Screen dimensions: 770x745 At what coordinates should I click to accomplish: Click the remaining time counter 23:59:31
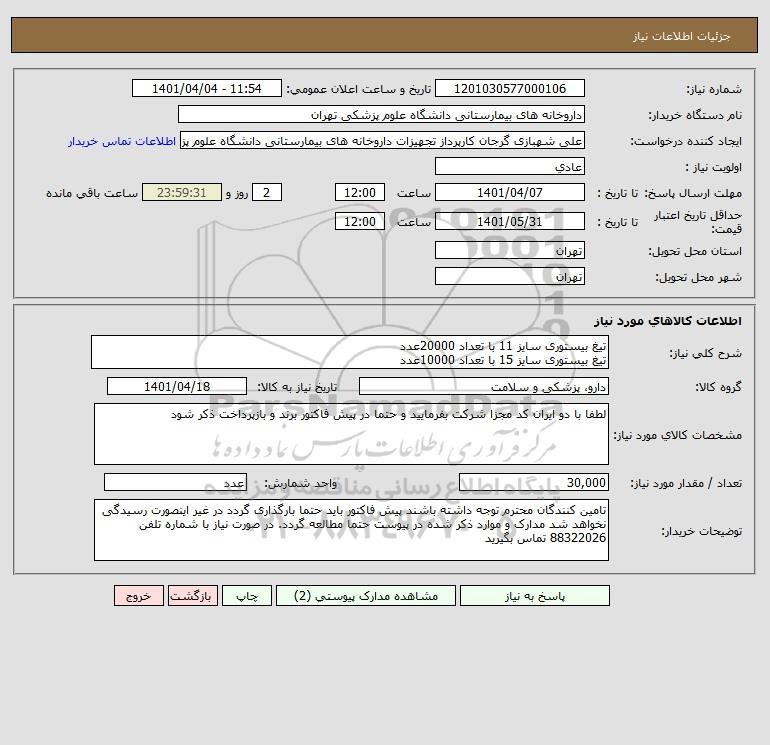point(182,193)
